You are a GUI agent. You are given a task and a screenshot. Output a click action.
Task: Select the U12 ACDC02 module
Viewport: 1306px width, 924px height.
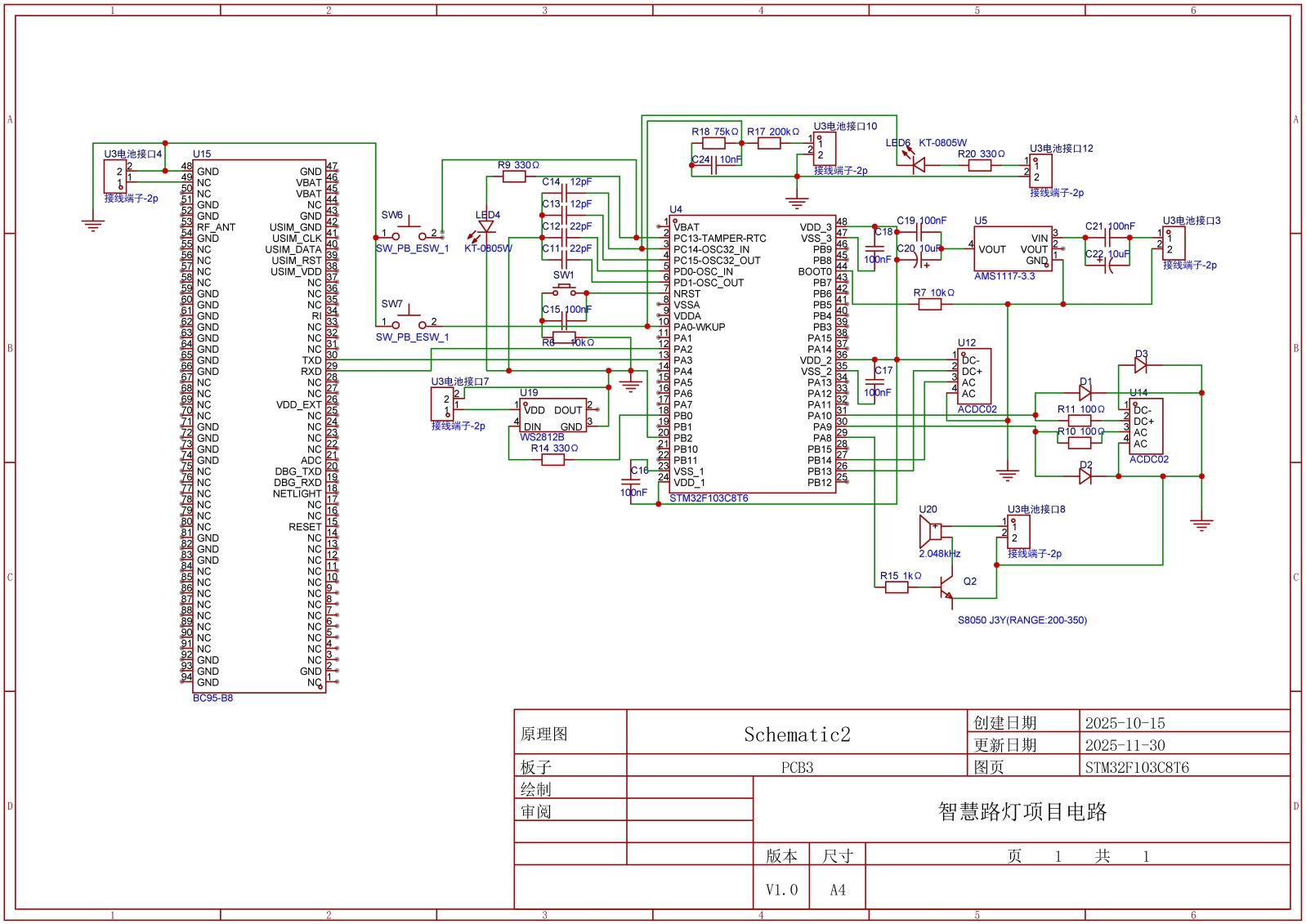[974, 377]
